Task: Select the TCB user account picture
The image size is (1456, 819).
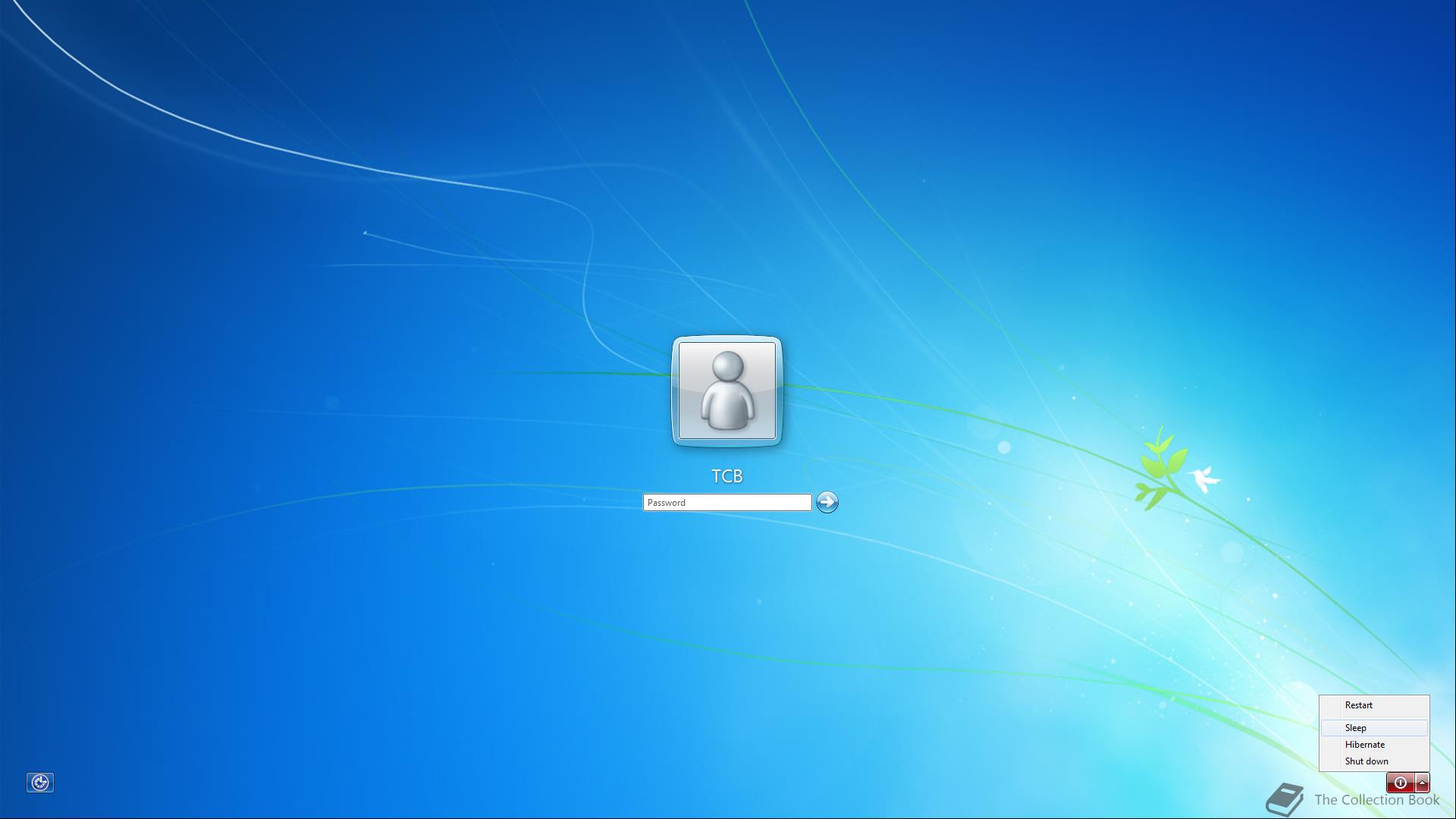Action: [x=727, y=391]
